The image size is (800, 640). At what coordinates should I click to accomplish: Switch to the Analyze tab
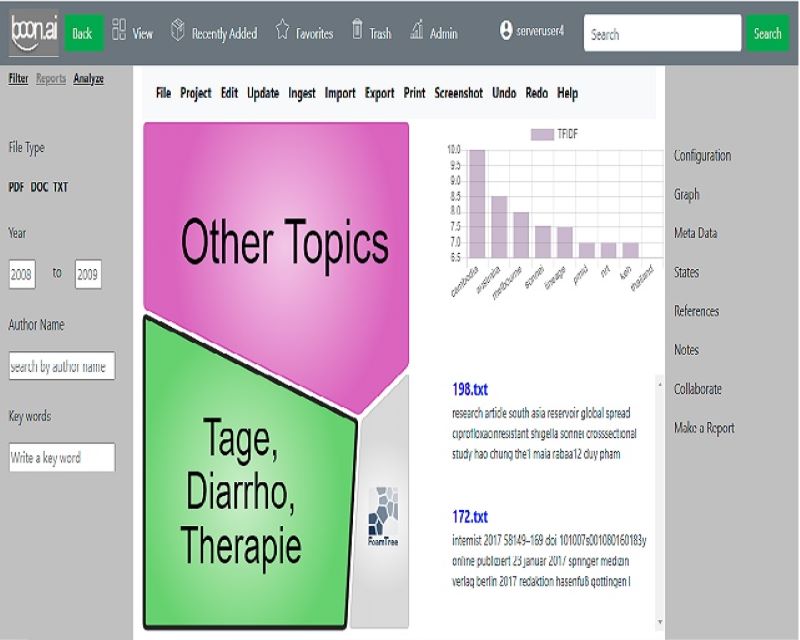pos(88,79)
